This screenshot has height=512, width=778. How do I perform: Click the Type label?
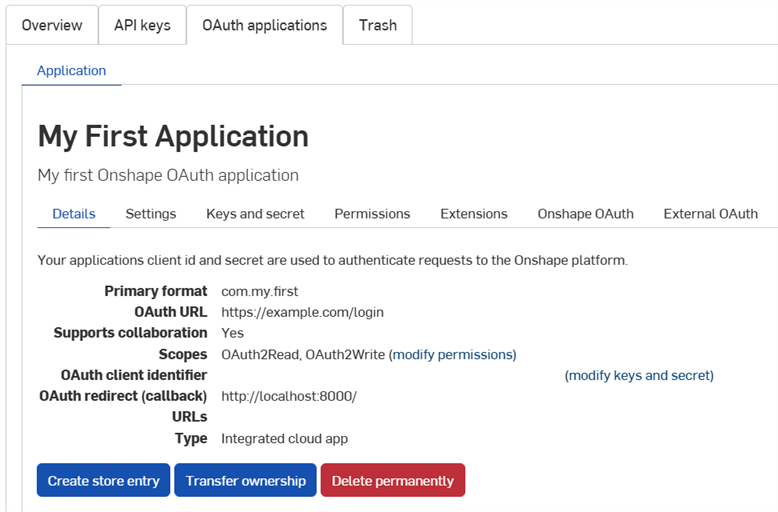(191, 439)
